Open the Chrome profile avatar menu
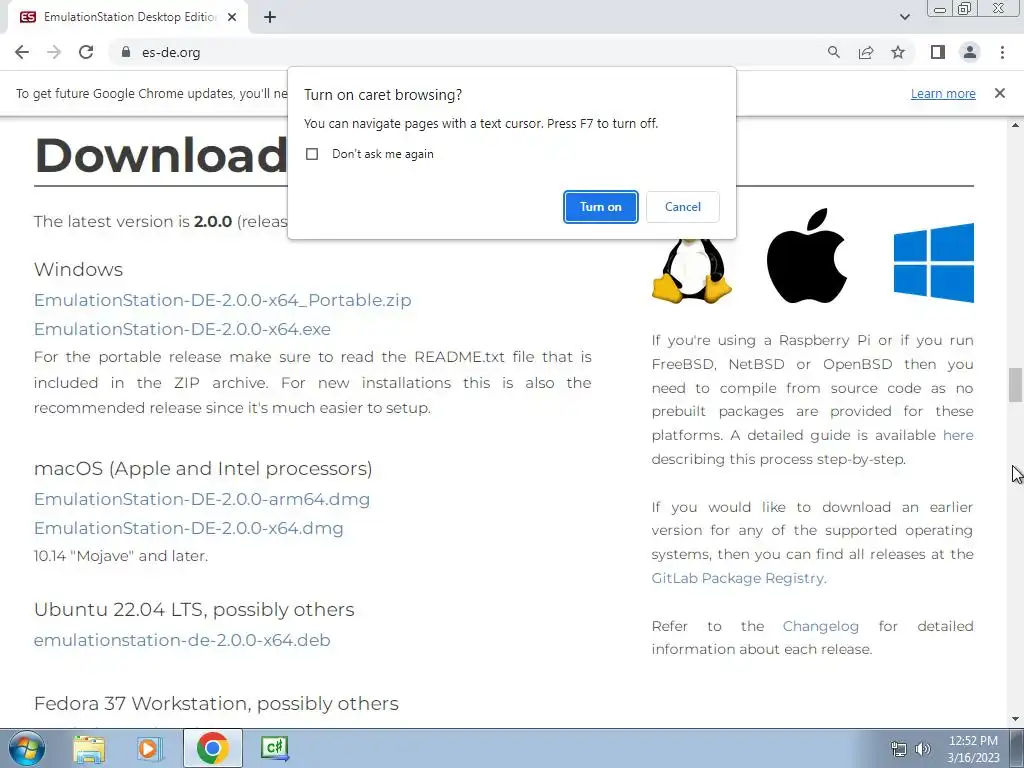Image resolution: width=1024 pixels, height=768 pixels. (970, 52)
